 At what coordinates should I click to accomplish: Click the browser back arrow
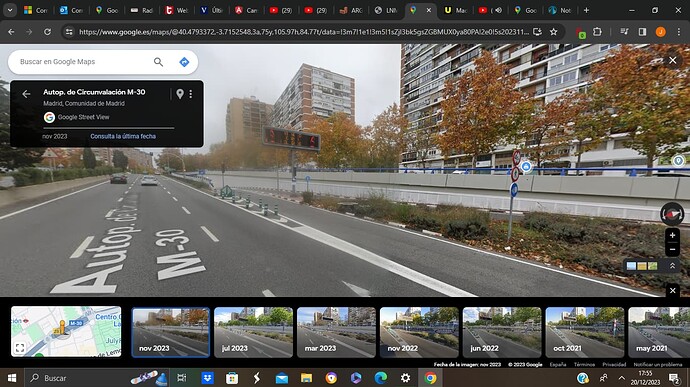(x=11, y=32)
